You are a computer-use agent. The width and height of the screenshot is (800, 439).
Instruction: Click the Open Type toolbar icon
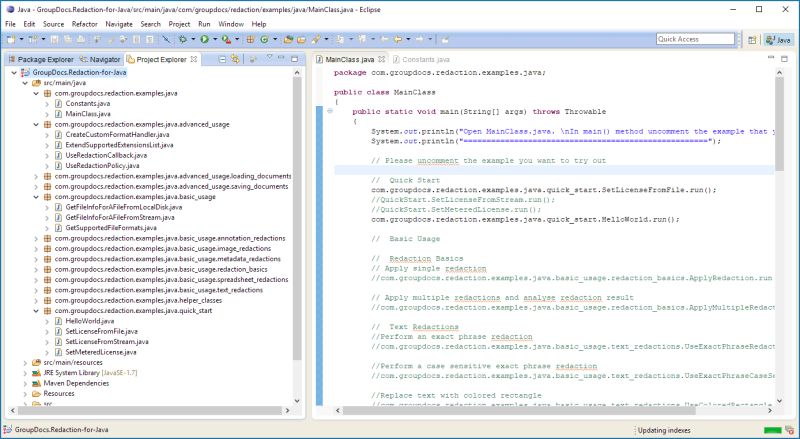coord(288,39)
